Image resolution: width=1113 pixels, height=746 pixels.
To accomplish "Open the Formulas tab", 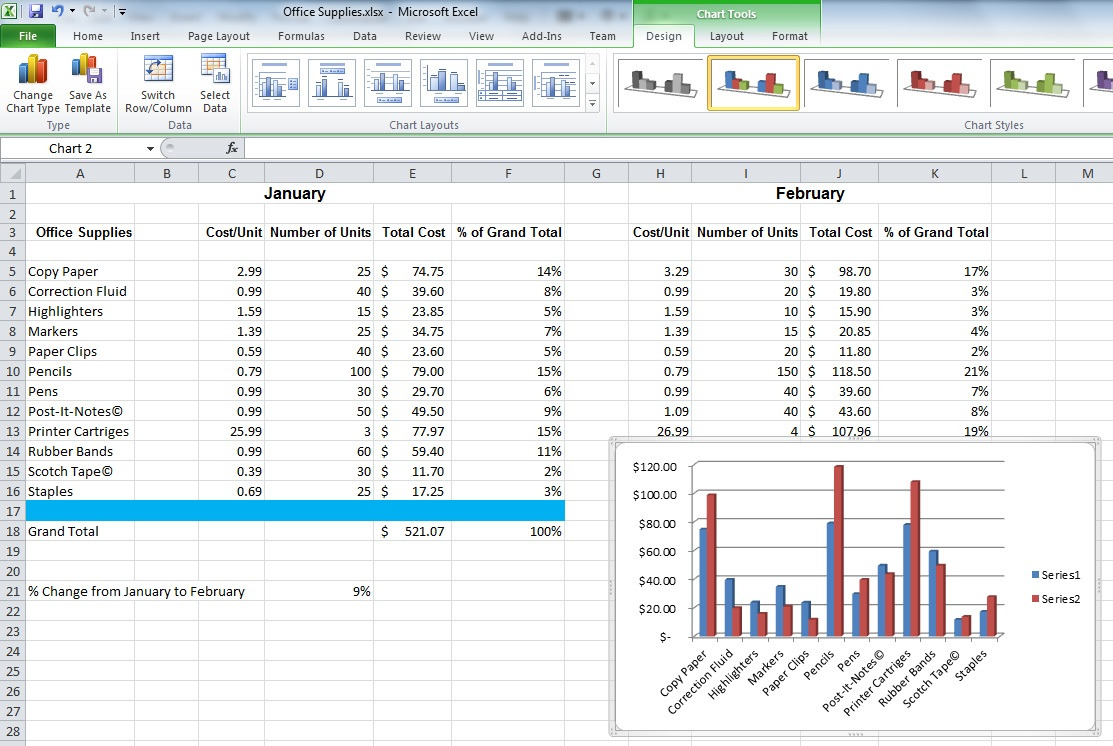I will (x=301, y=36).
